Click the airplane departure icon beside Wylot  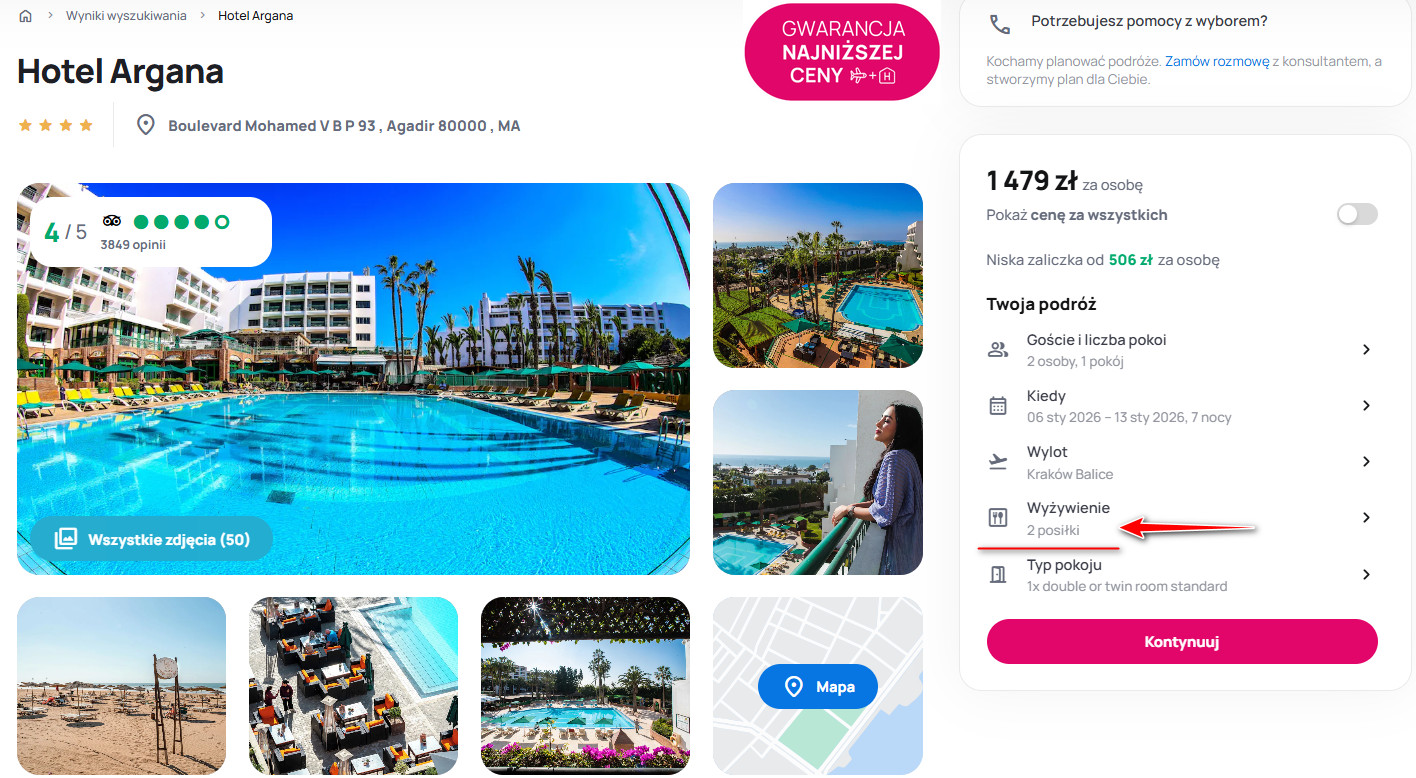[x=998, y=461]
